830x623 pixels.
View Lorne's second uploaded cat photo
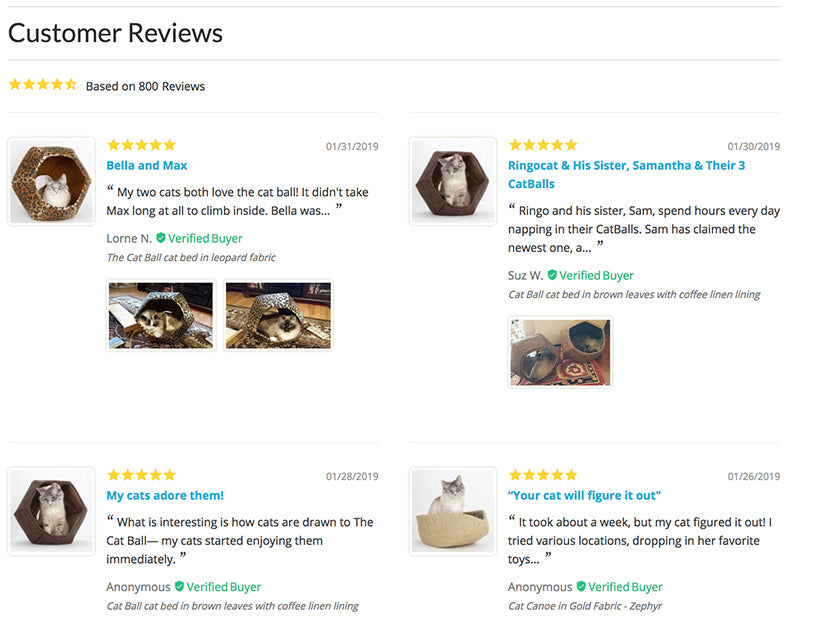click(278, 315)
